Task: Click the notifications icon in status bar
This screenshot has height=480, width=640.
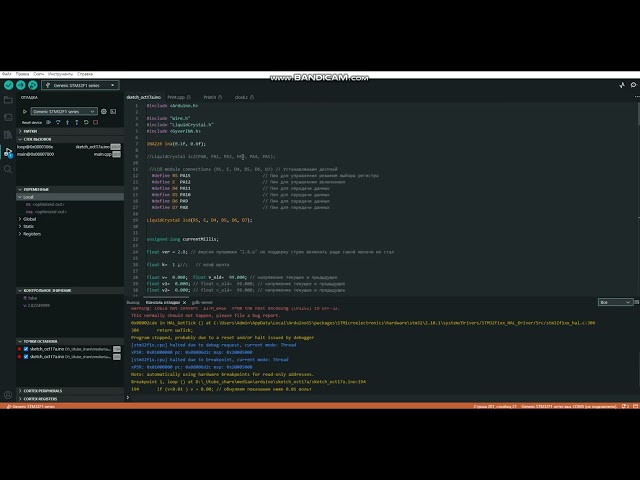Action: 625,407
